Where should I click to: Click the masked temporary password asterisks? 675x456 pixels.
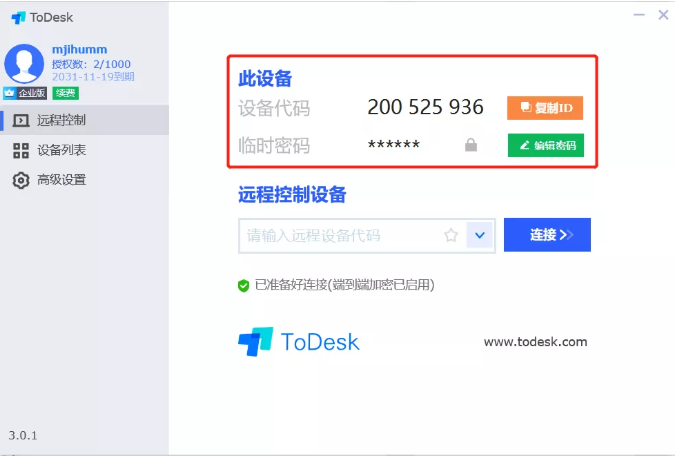click(x=394, y=146)
